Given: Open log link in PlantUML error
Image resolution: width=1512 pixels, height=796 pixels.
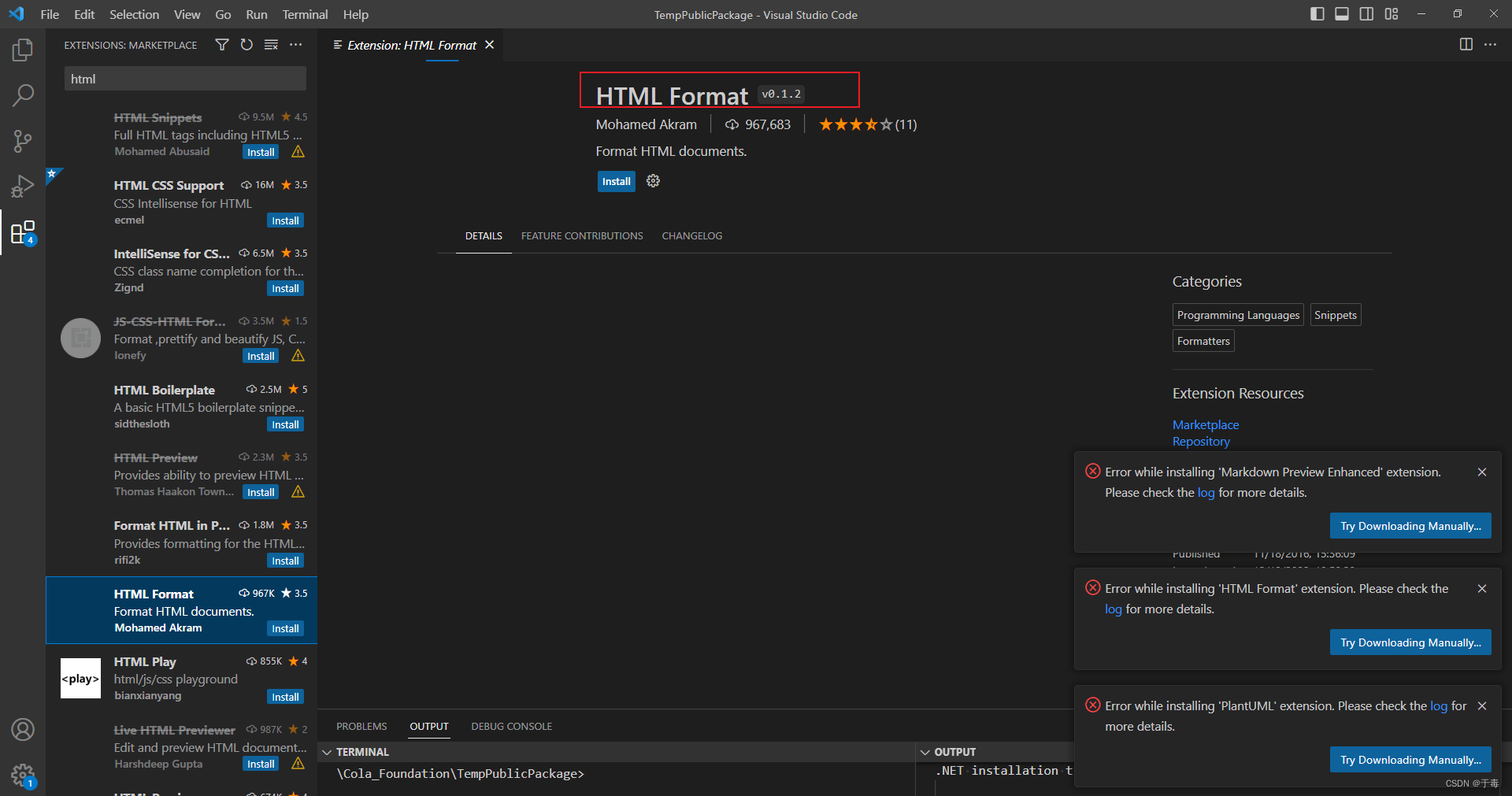Looking at the screenshot, I should point(1439,706).
